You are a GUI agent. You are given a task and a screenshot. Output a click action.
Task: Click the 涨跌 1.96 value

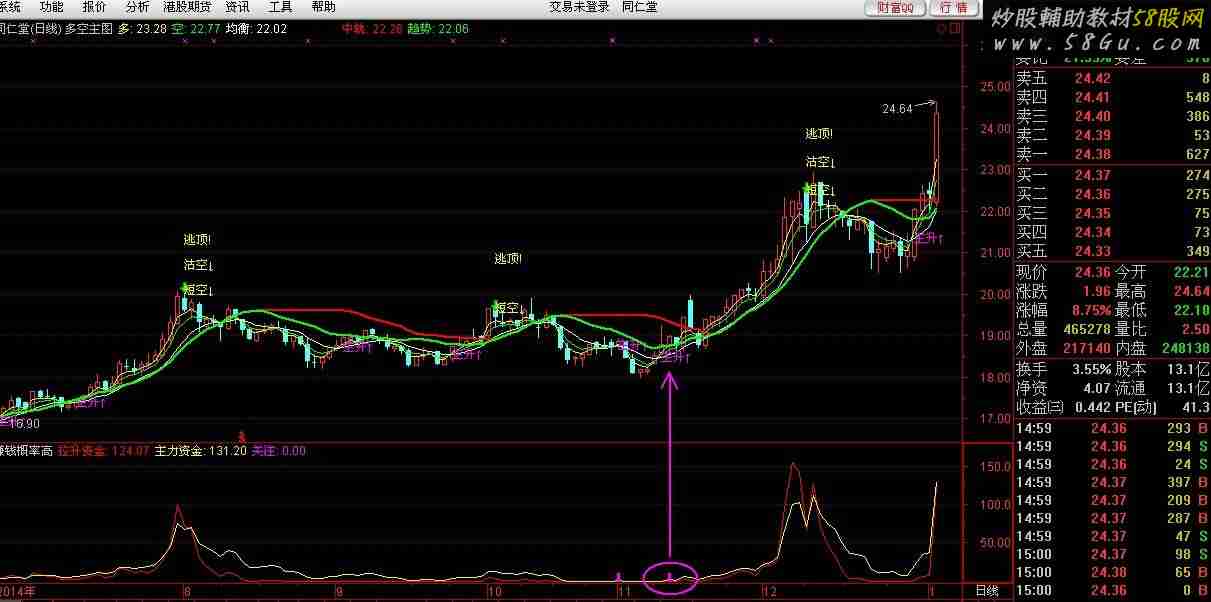coord(1096,291)
